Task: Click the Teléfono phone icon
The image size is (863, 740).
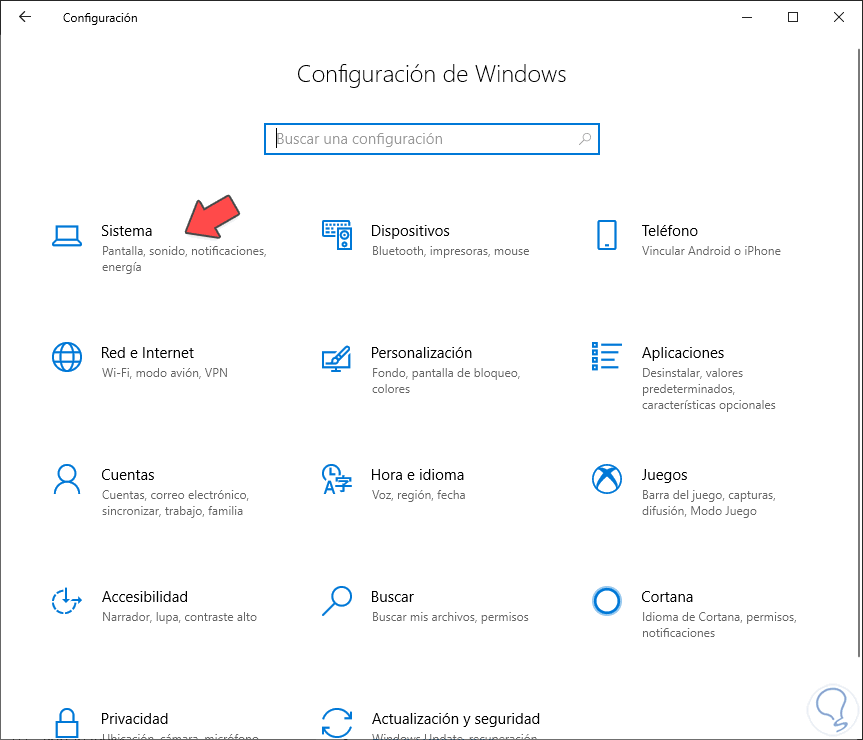Action: coord(606,235)
